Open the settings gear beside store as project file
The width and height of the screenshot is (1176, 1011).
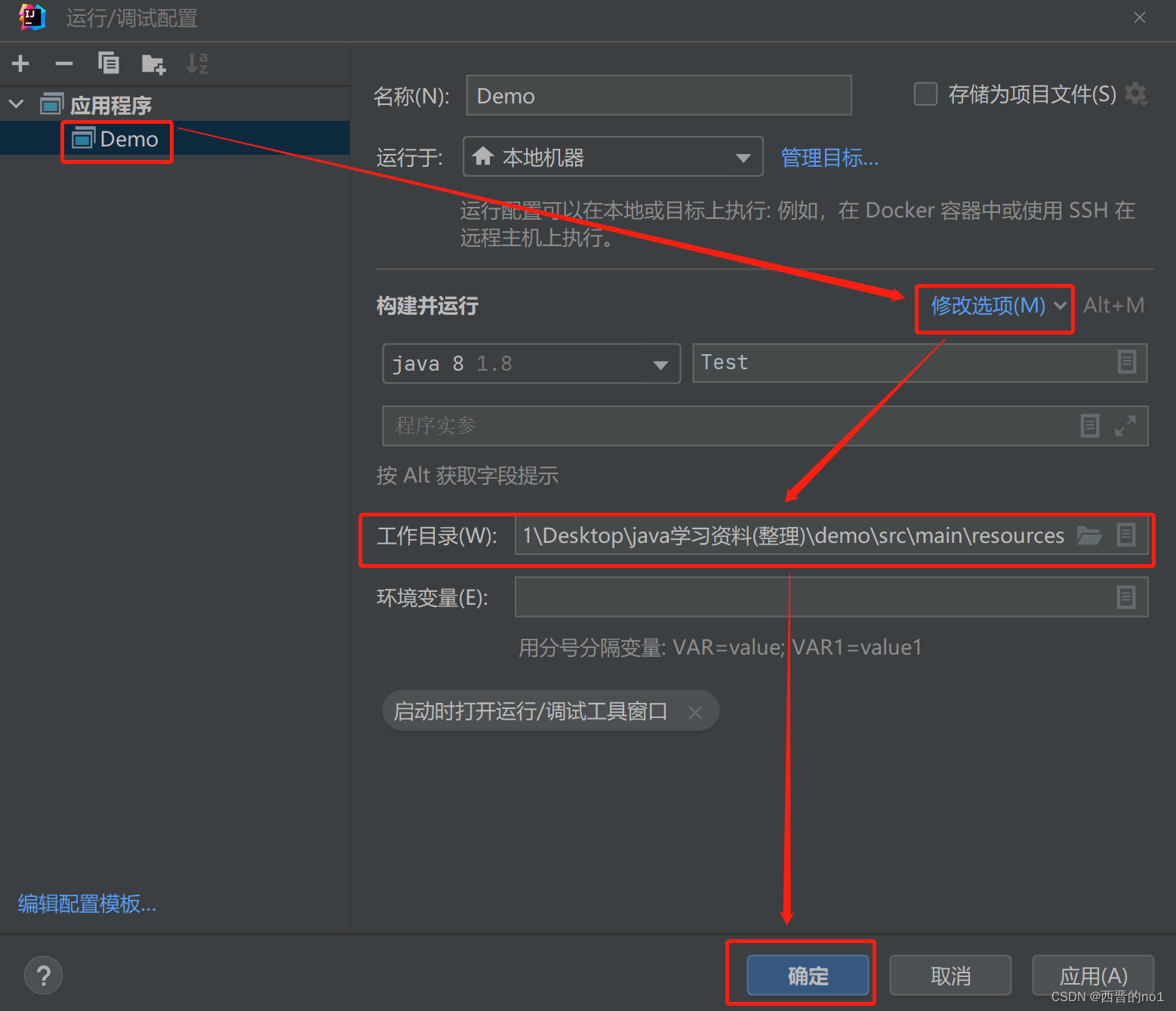[x=1136, y=94]
